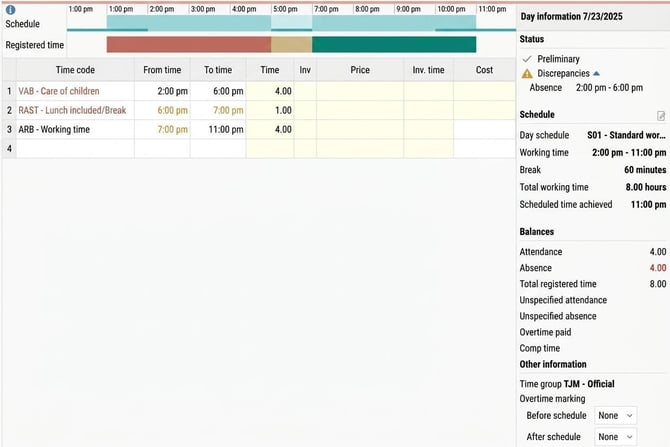Click the Price cell in VAB row

[x=360, y=91]
